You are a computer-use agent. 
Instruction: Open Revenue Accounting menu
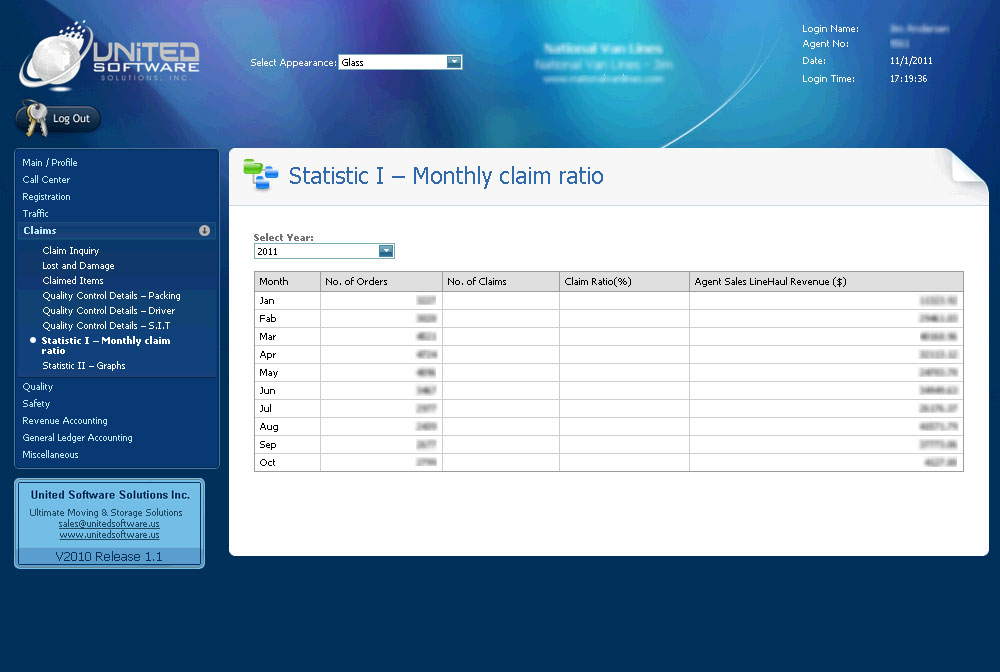coord(65,421)
